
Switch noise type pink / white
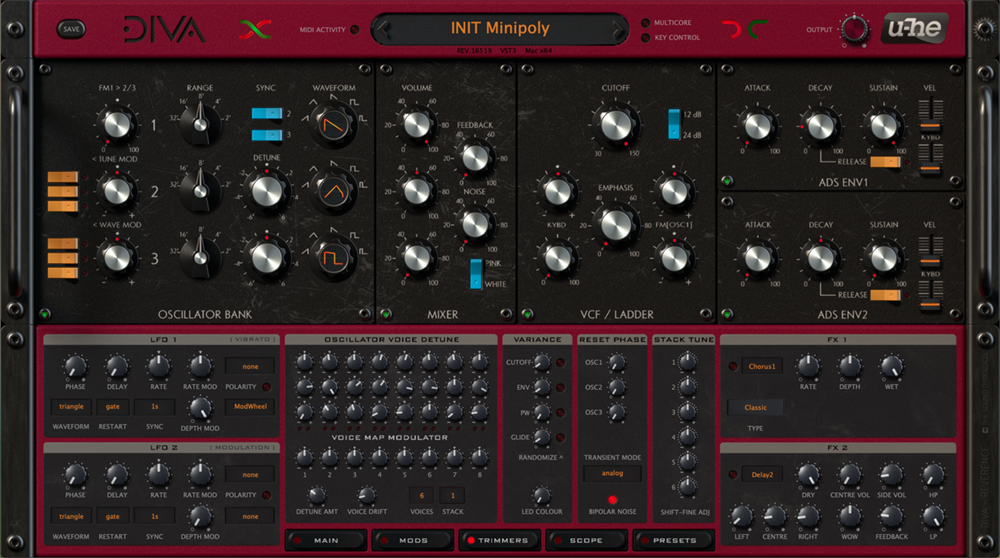476,274
